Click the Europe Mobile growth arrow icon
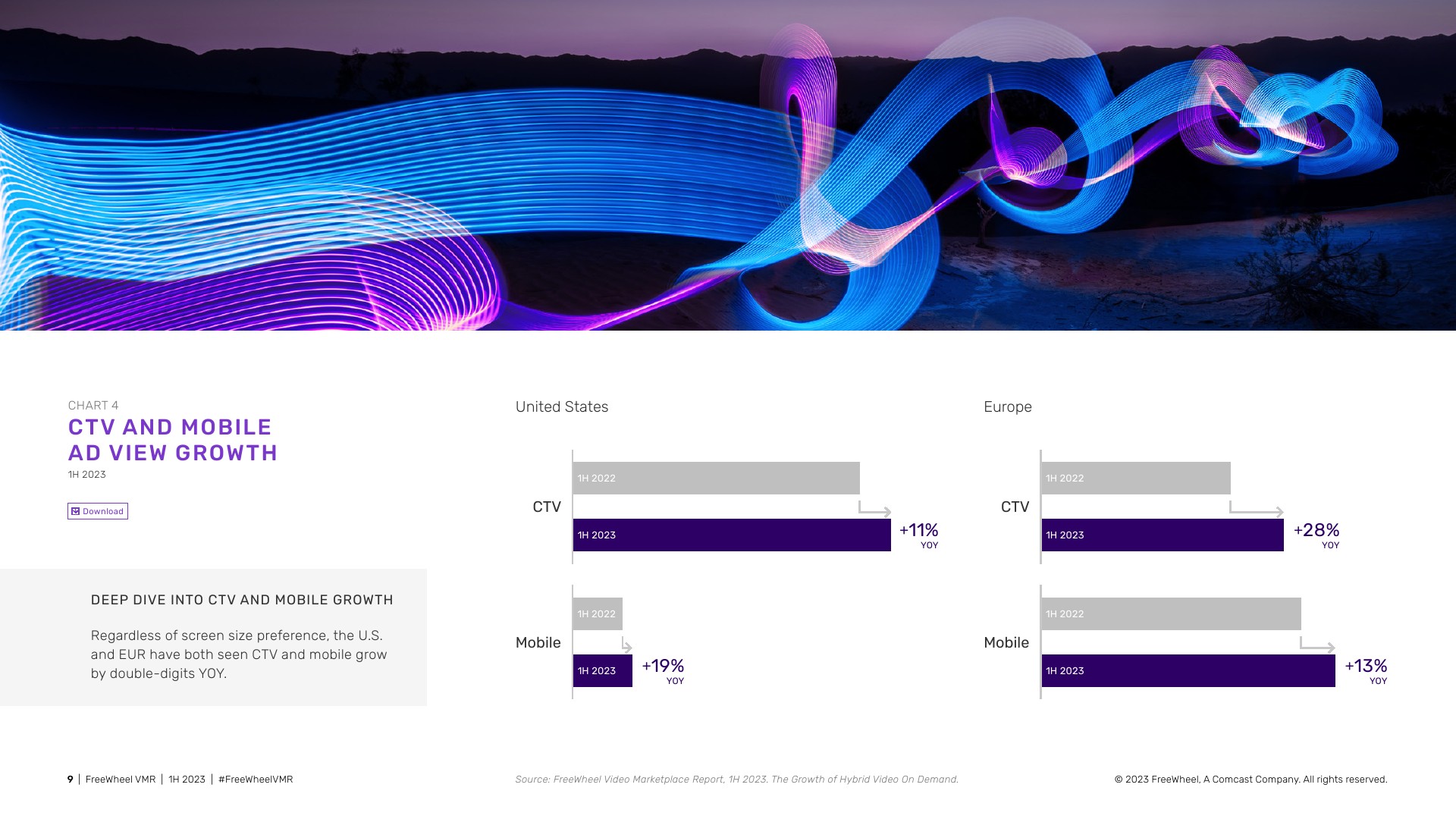The width and height of the screenshot is (1456, 819). (x=1317, y=645)
